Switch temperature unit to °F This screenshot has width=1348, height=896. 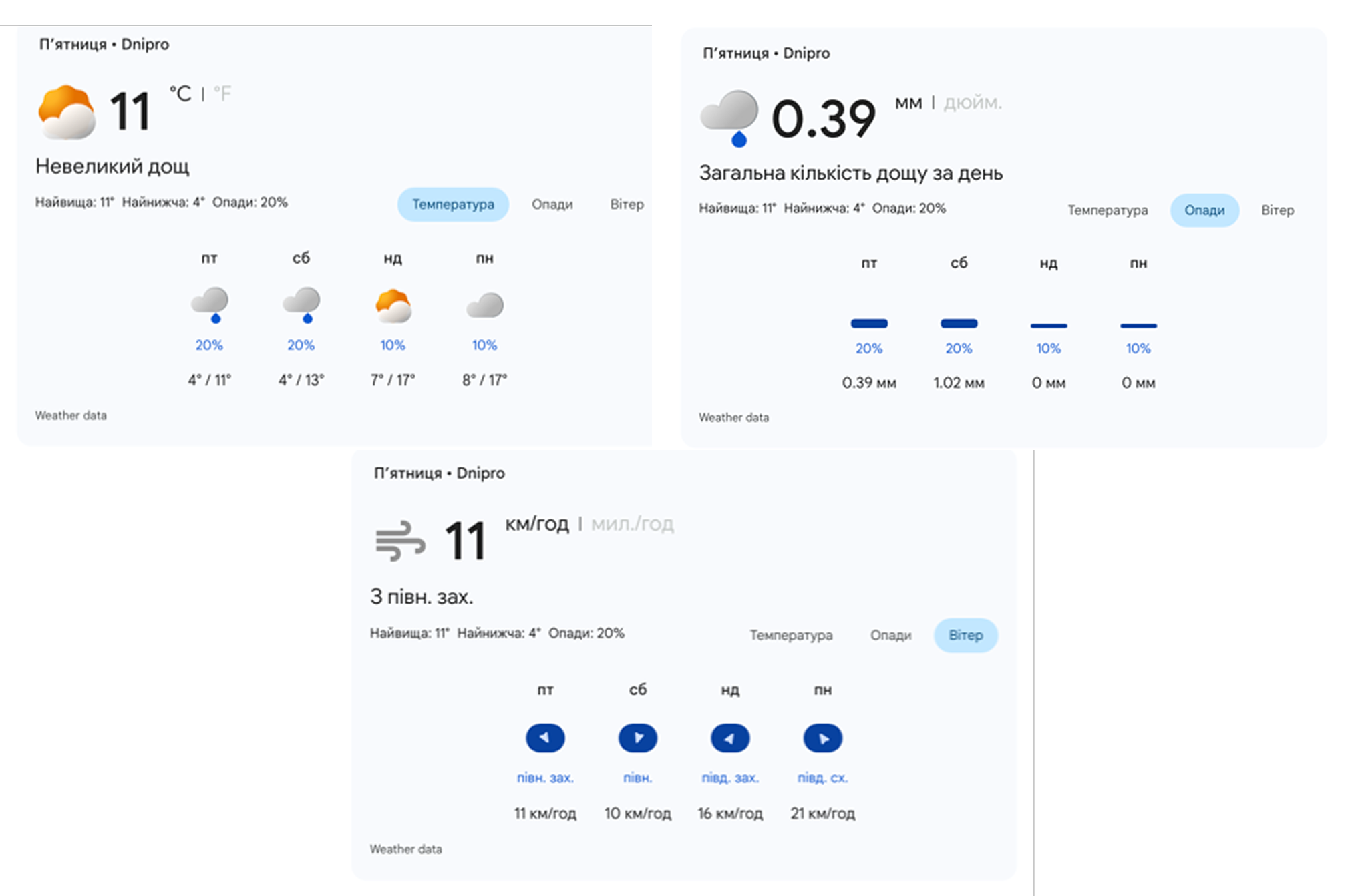(x=222, y=93)
